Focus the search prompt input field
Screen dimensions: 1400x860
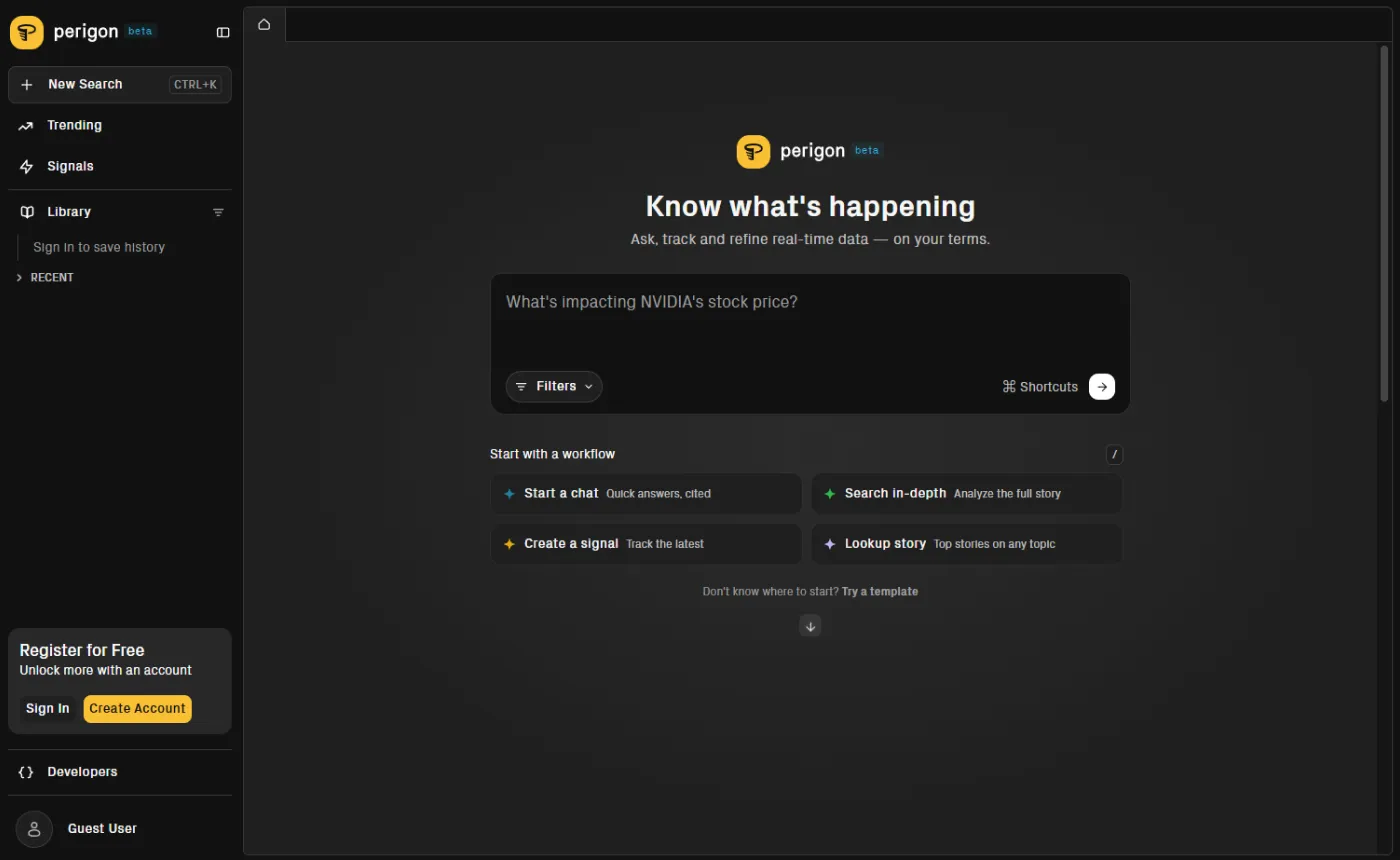[810, 320]
